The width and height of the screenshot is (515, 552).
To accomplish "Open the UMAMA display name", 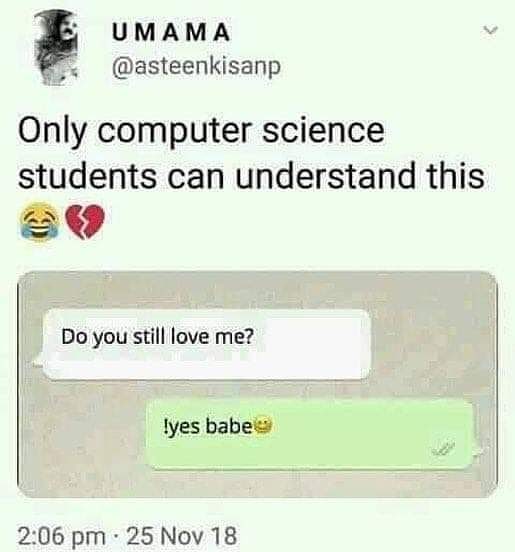I will 171,32.
